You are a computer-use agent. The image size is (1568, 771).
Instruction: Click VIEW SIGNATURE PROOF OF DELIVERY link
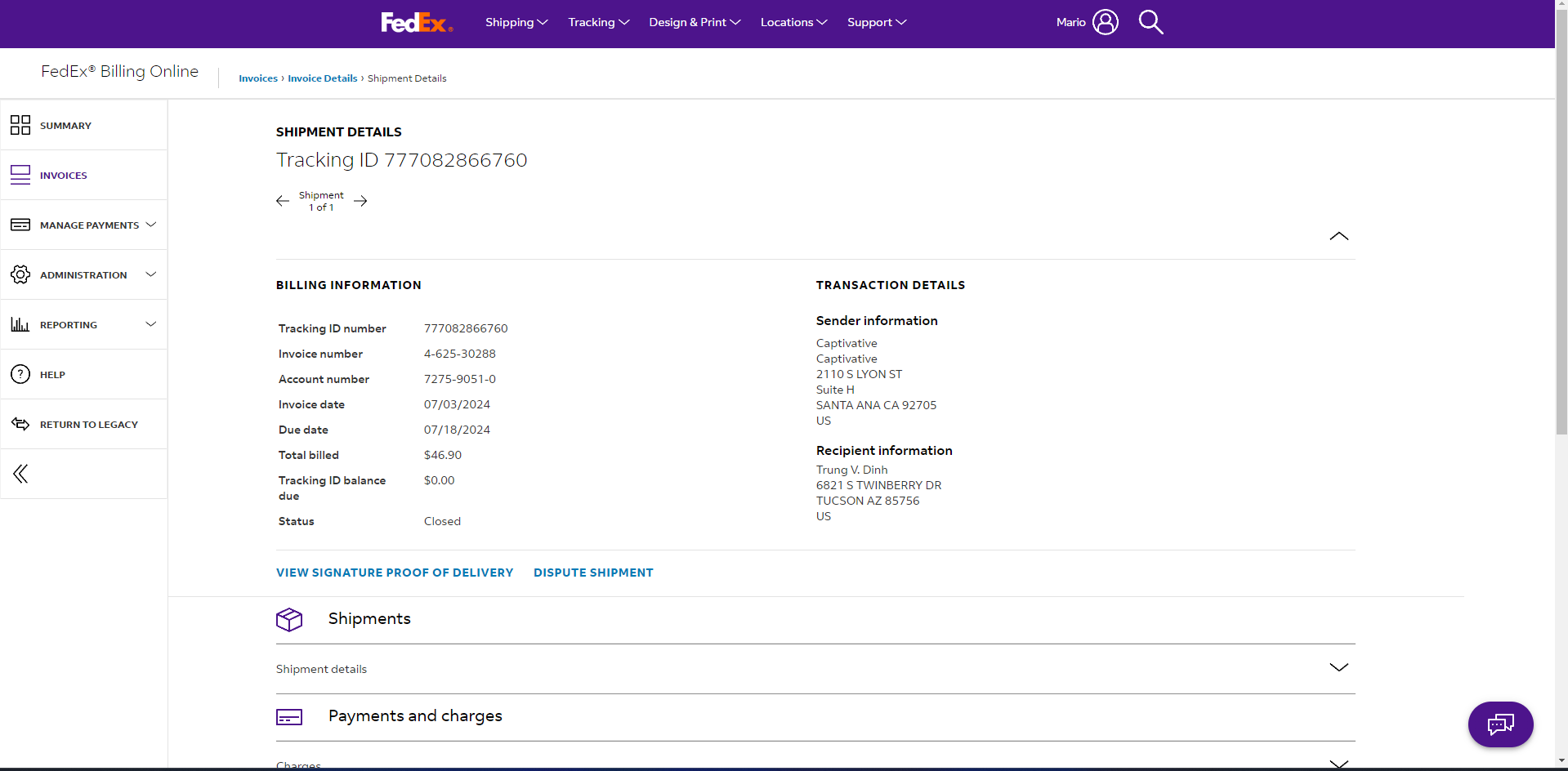(395, 573)
